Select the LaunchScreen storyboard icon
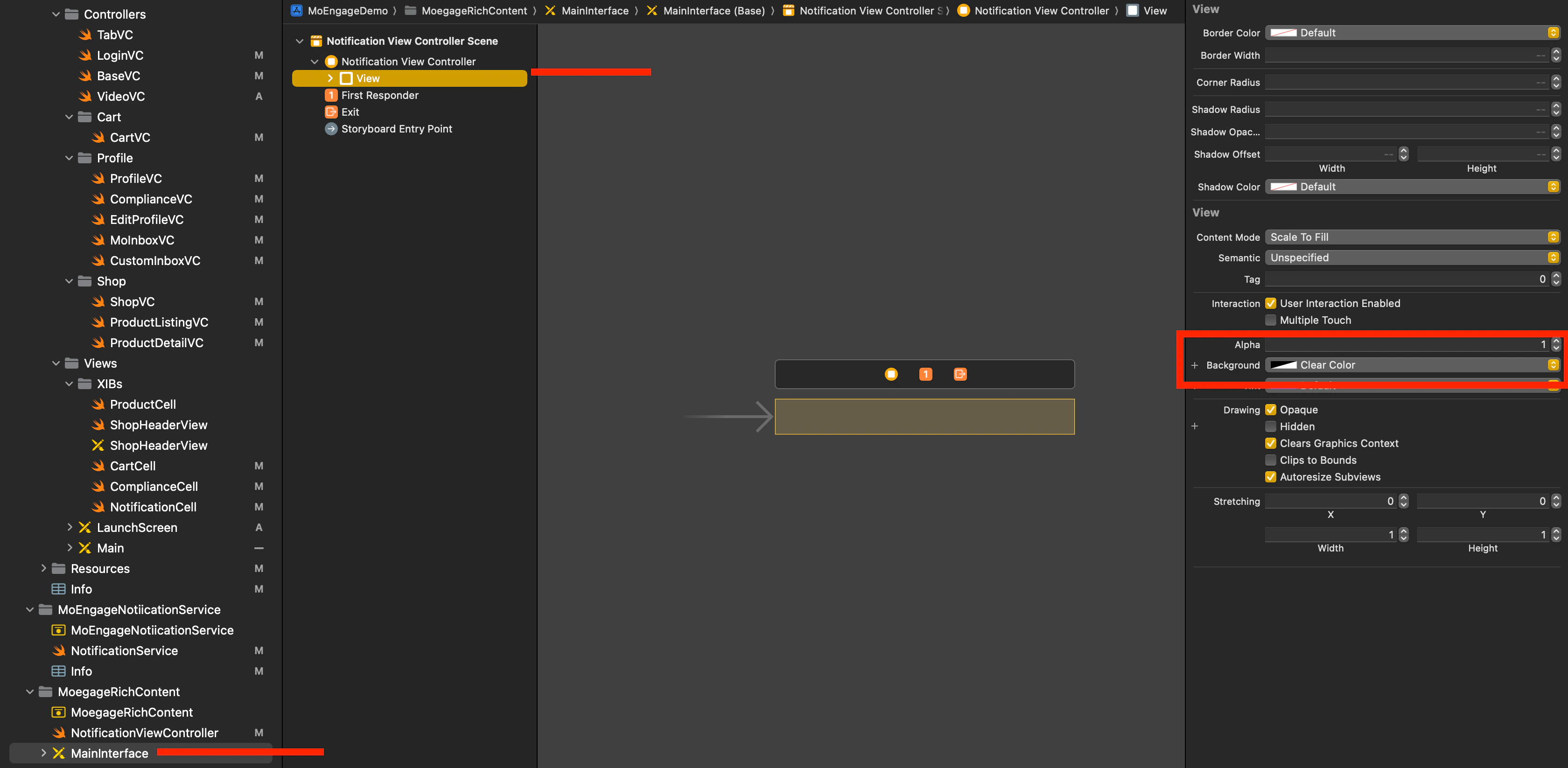The image size is (1568, 768). pyautogui.click(x=85, y=528)
